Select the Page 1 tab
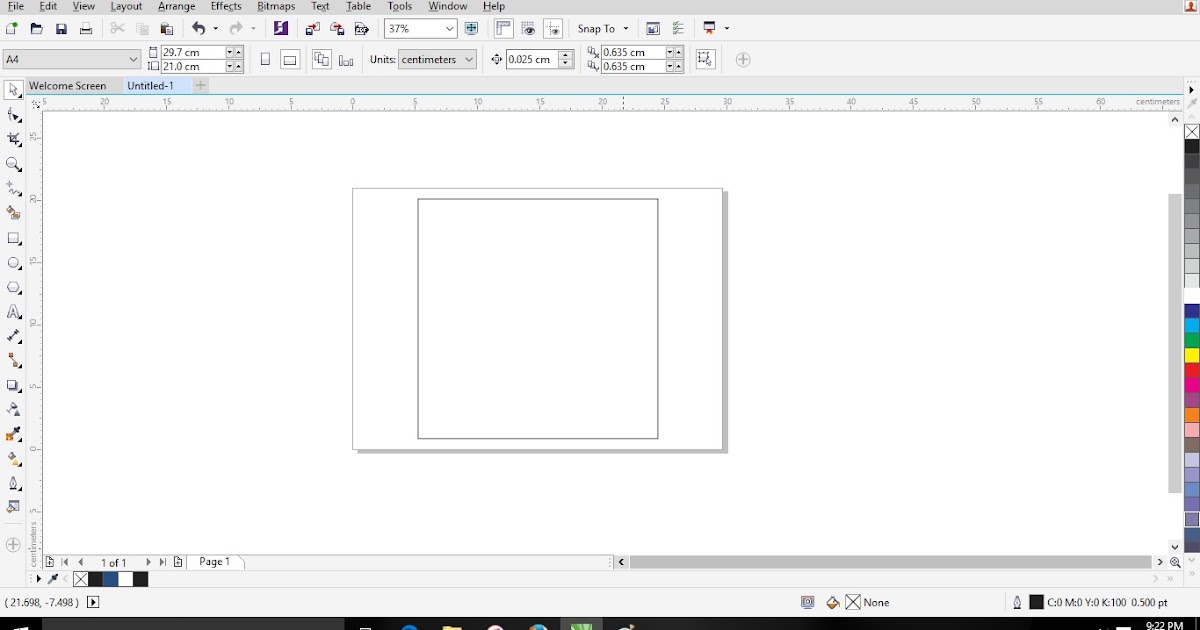The image size is (1200, 630). [215, 562]
